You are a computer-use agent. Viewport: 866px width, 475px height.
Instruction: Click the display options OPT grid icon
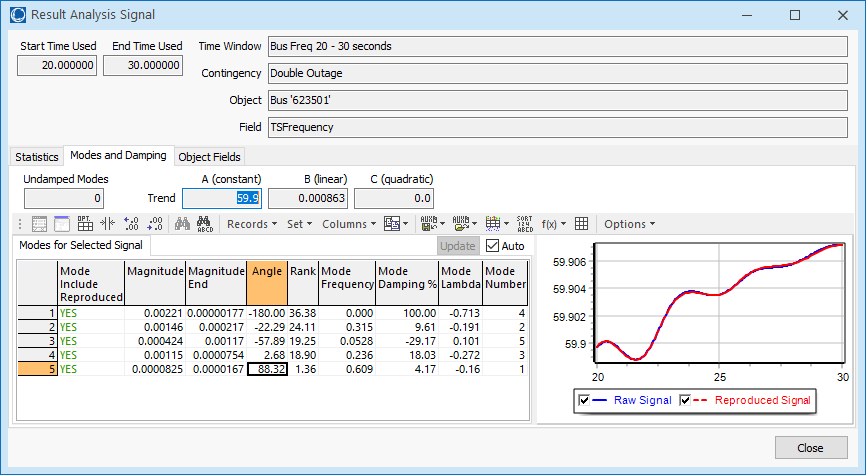click(x=84, y=224)
